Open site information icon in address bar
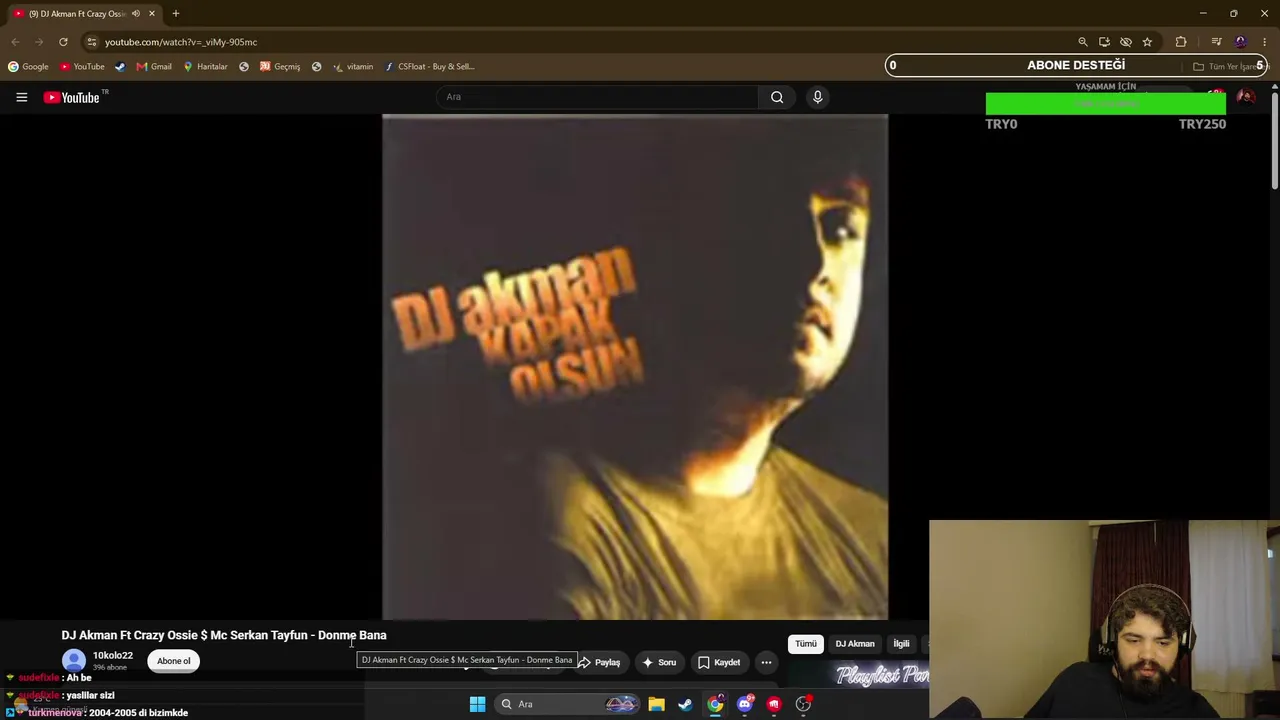This screenshot has width=1280, height=720. [92, 42]
